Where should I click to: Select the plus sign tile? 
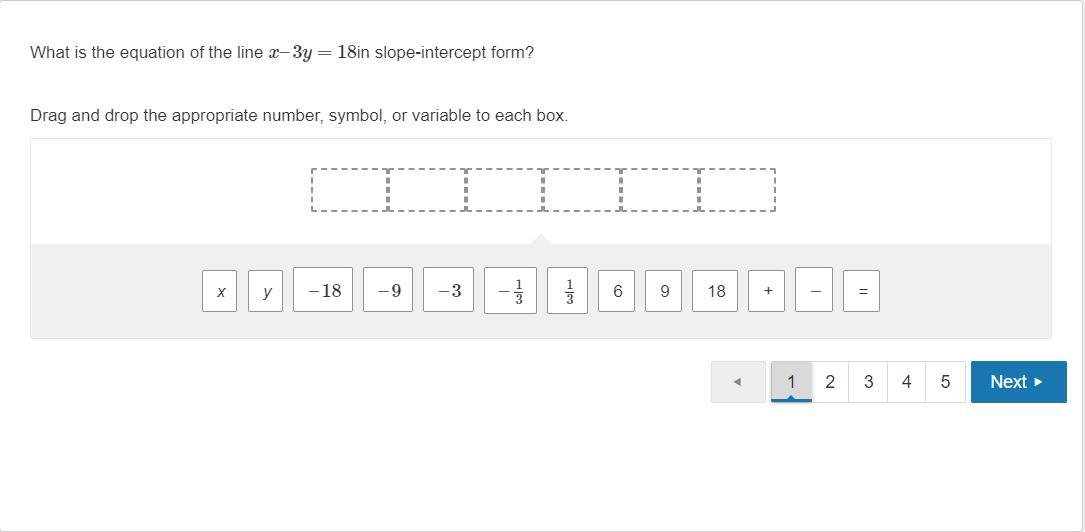tap(767, 291)
